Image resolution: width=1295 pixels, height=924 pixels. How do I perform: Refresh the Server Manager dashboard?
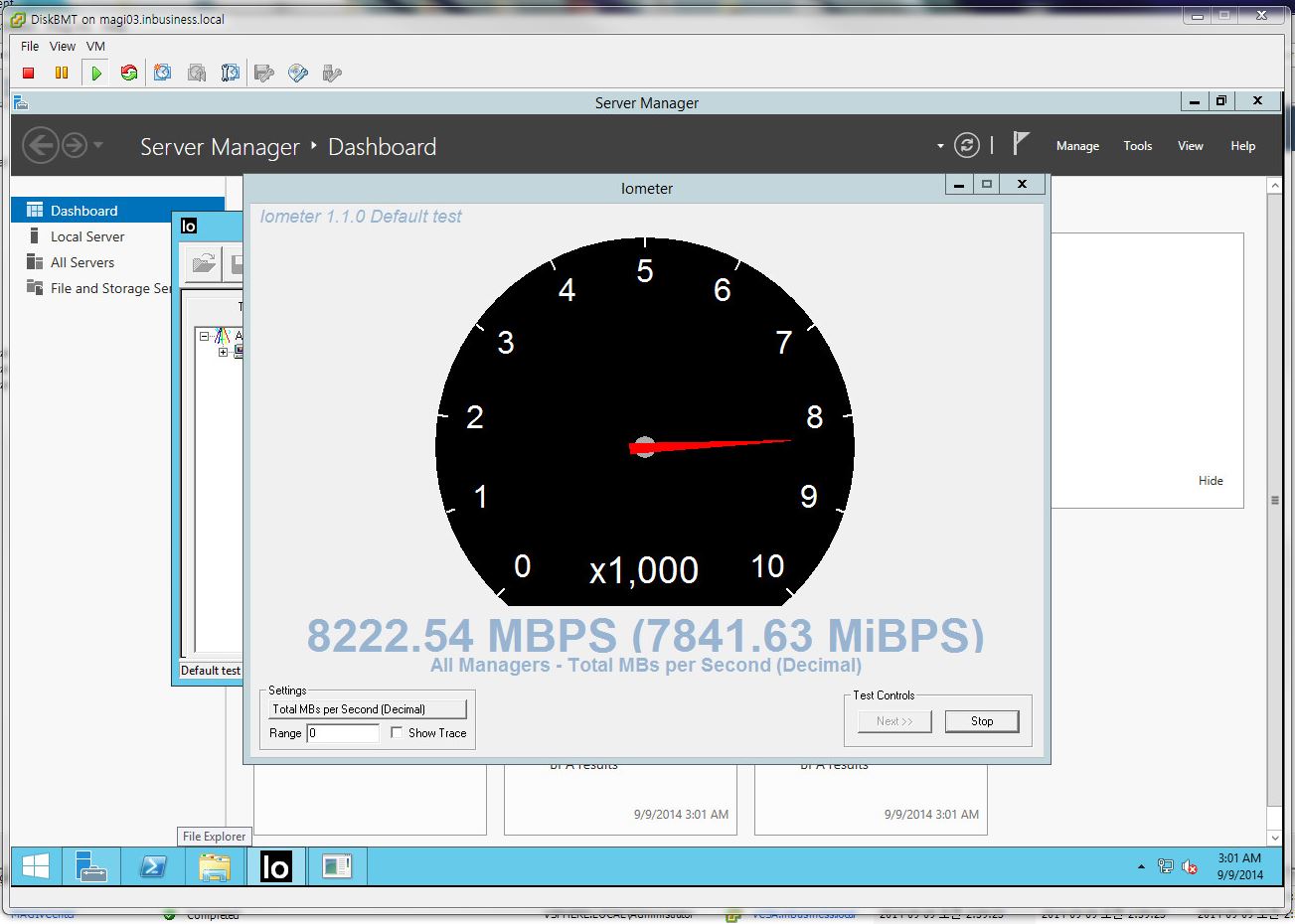[967, 145]
